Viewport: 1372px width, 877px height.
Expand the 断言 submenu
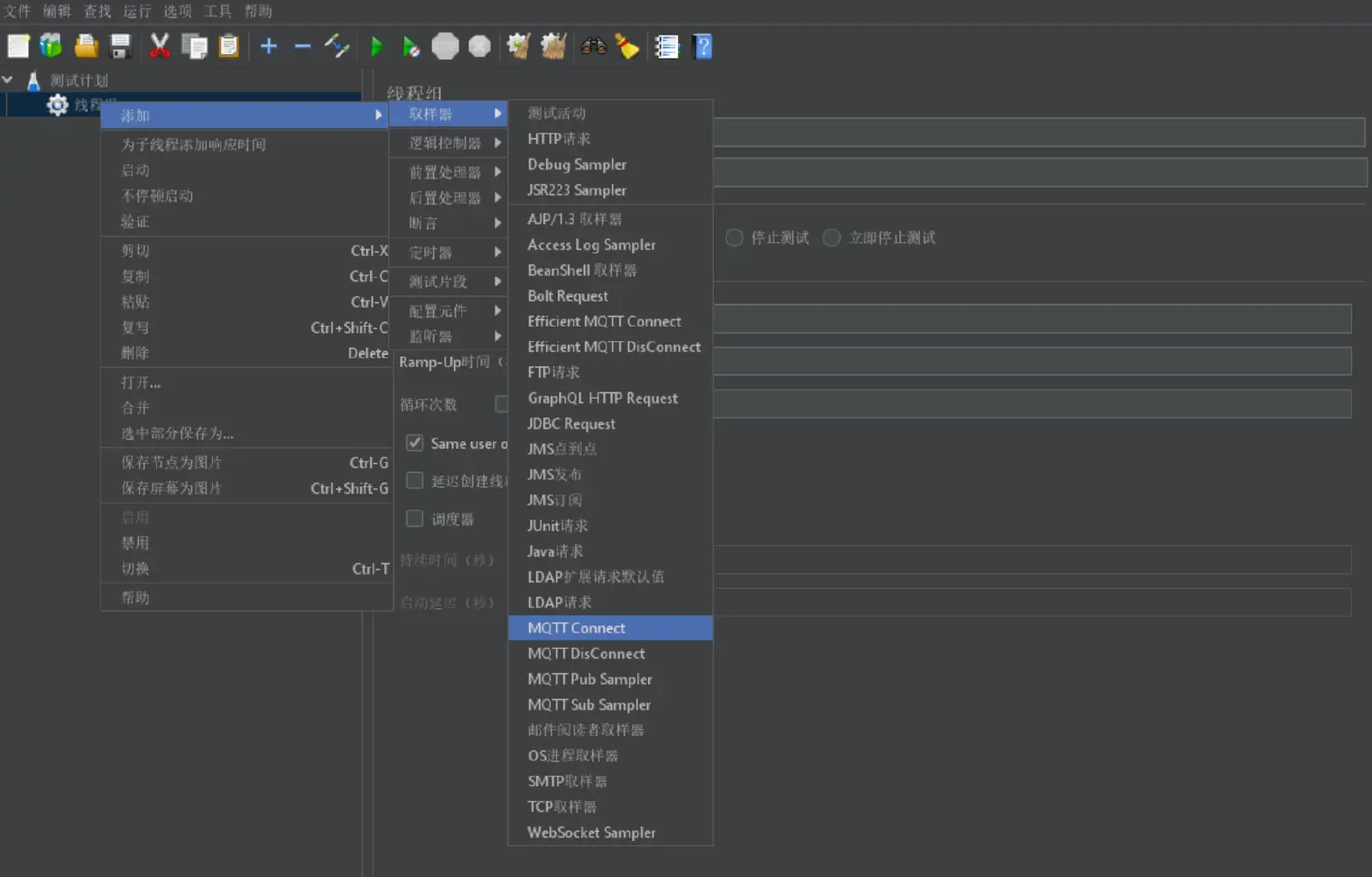tap(449, 223)
